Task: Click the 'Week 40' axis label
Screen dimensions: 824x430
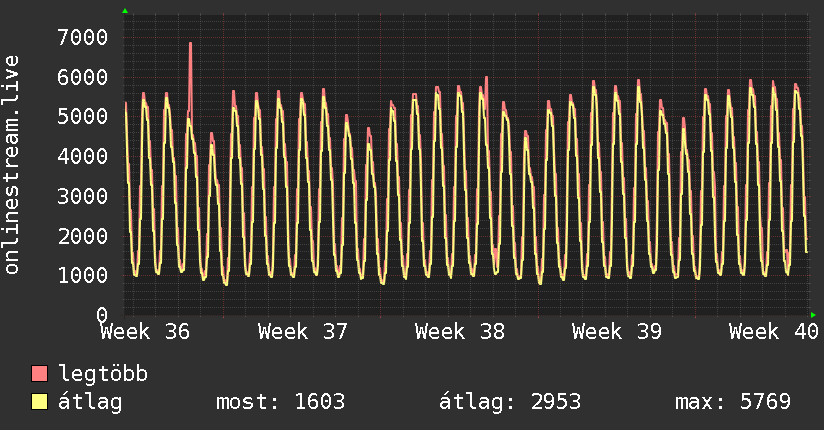Action: pyautogui.click(x=774, y=332)
